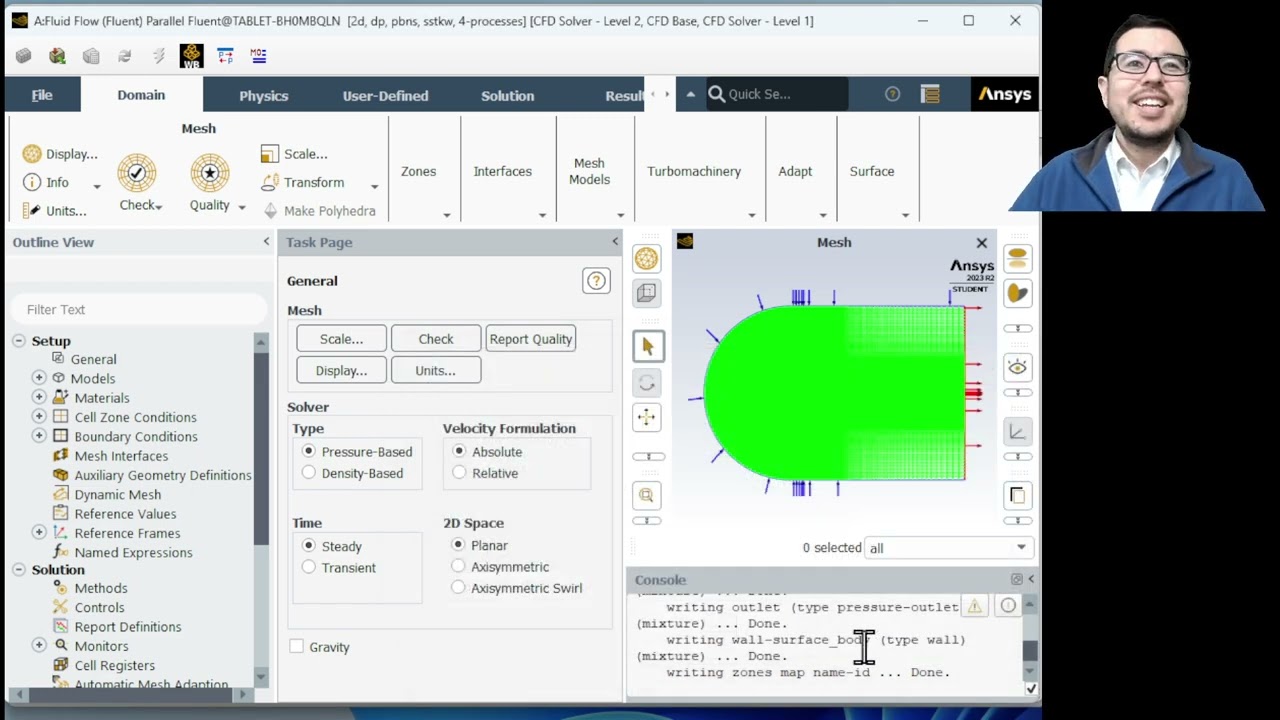This screenshot has width=1280, height=720.
Task: Collapse the Solution tree section
Action: coord(18,569)
